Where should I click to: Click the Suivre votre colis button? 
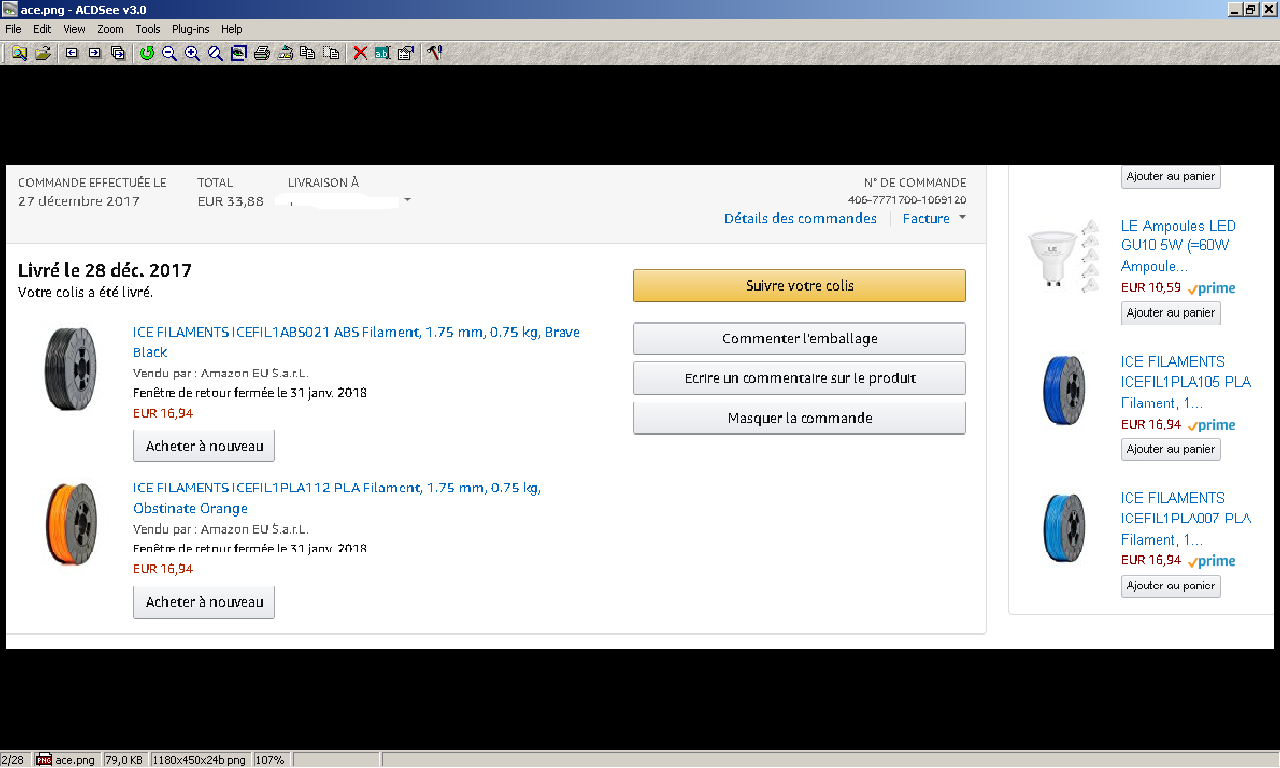pos(799,285)
